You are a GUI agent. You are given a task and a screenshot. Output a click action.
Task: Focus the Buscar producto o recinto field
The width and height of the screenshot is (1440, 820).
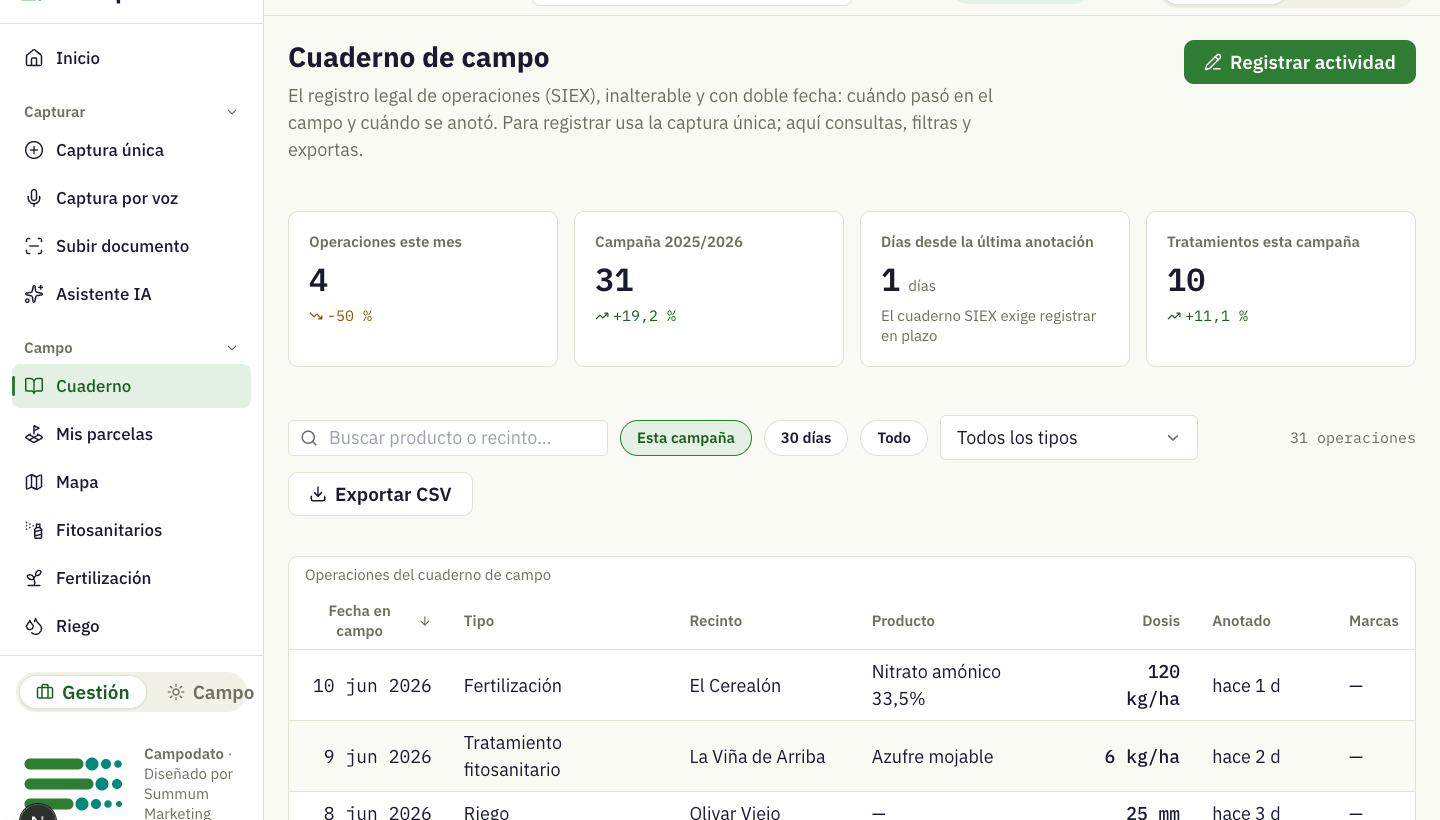pyautogui.click(x=448, y=438)
